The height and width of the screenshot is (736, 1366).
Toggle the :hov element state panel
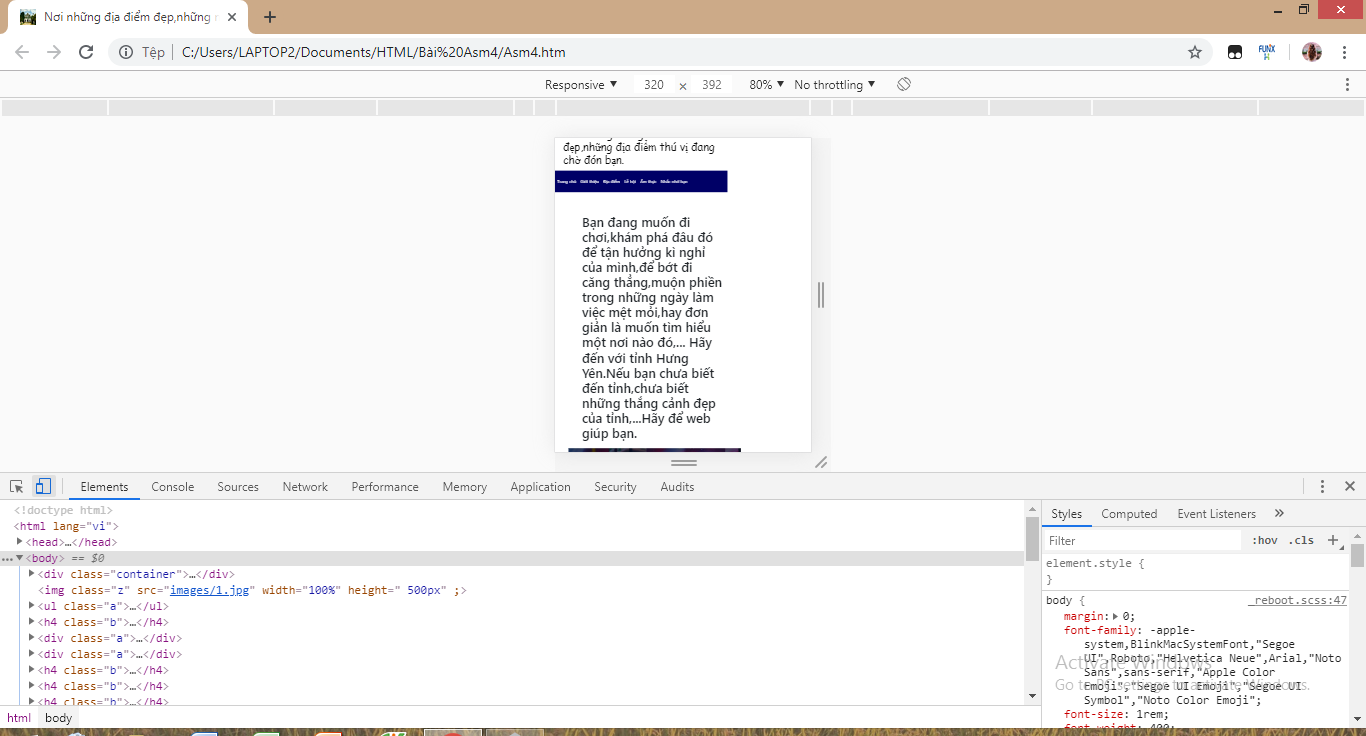(1265, 540)
